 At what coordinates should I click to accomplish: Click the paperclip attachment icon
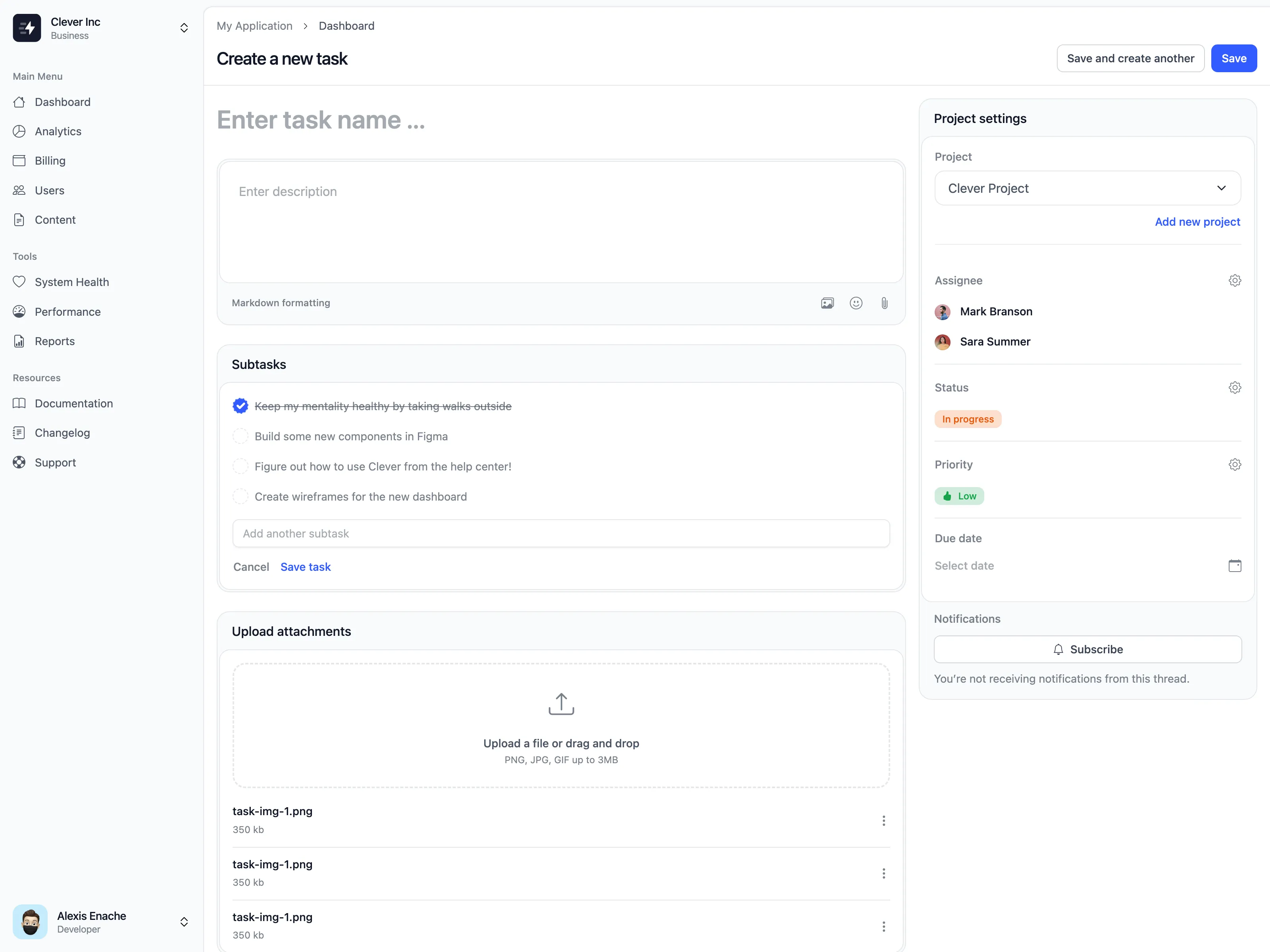pos(884,303)
